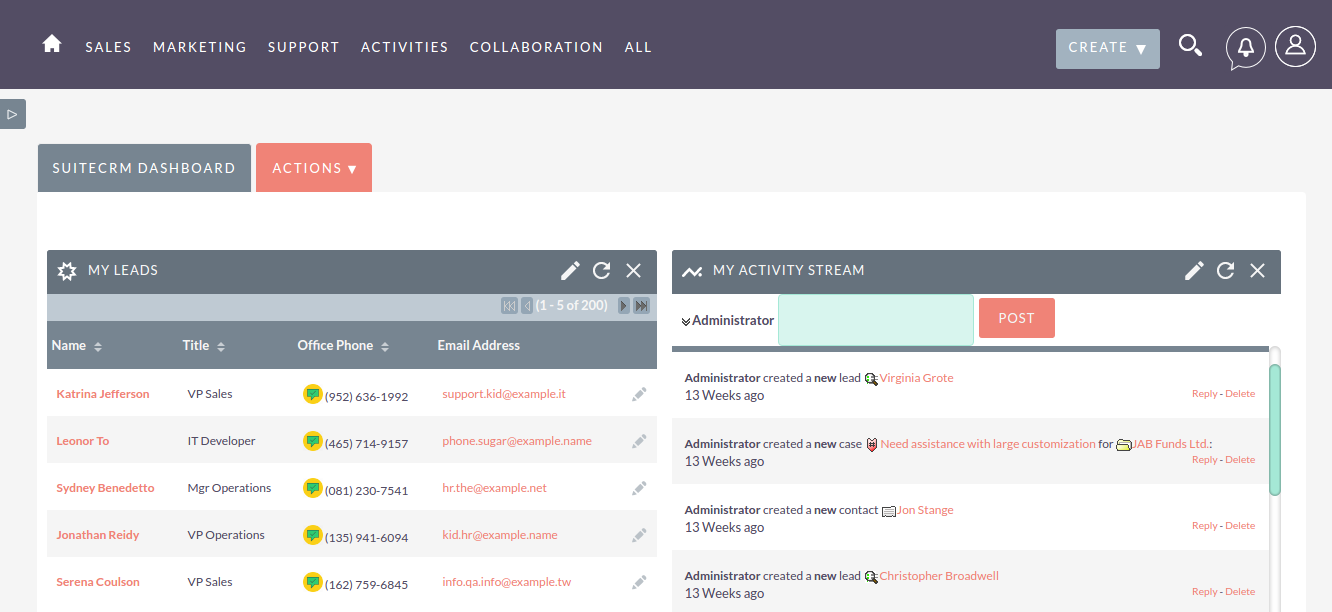Go to next page of My Leads

click(624, 306)
